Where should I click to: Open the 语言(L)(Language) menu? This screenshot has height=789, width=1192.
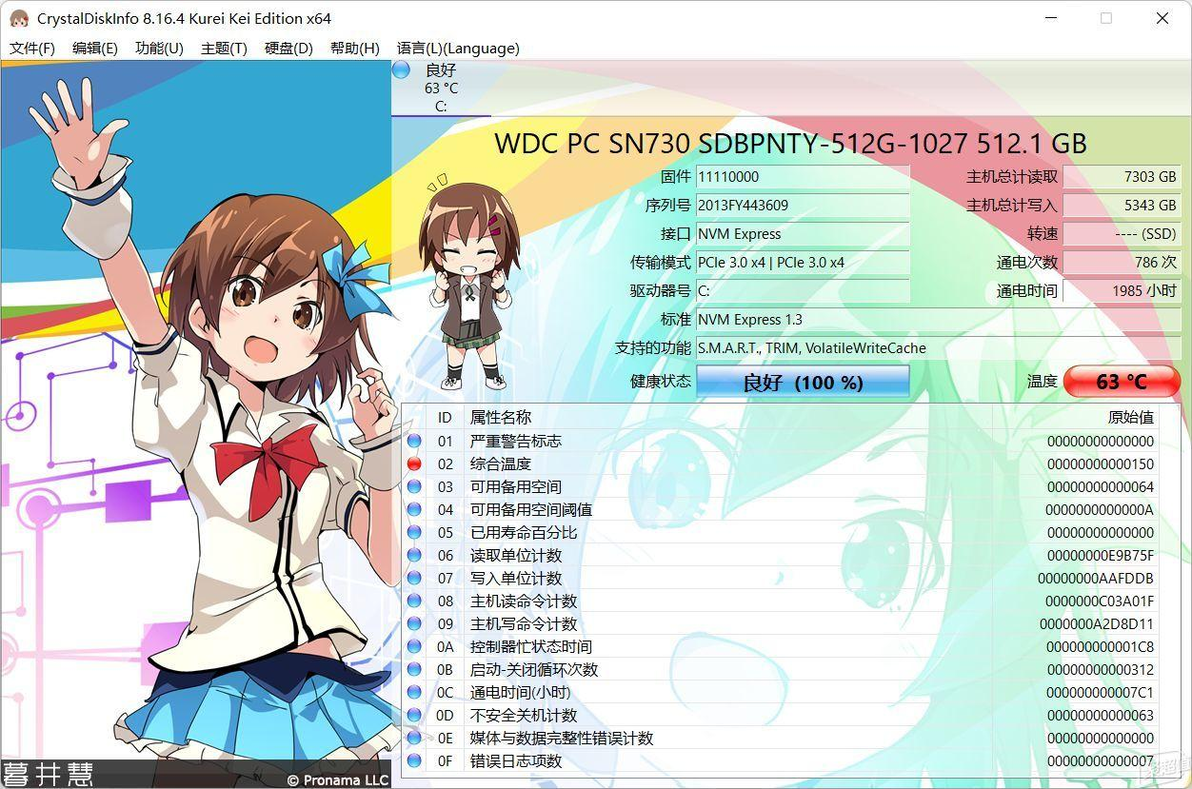(x=458, y=48)
